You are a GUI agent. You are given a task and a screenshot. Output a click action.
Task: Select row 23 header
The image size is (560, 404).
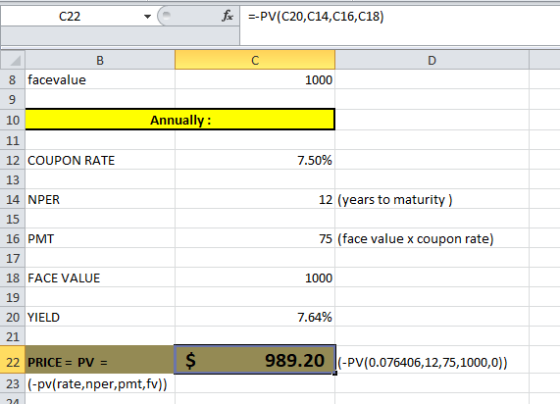tap(12, 384)
